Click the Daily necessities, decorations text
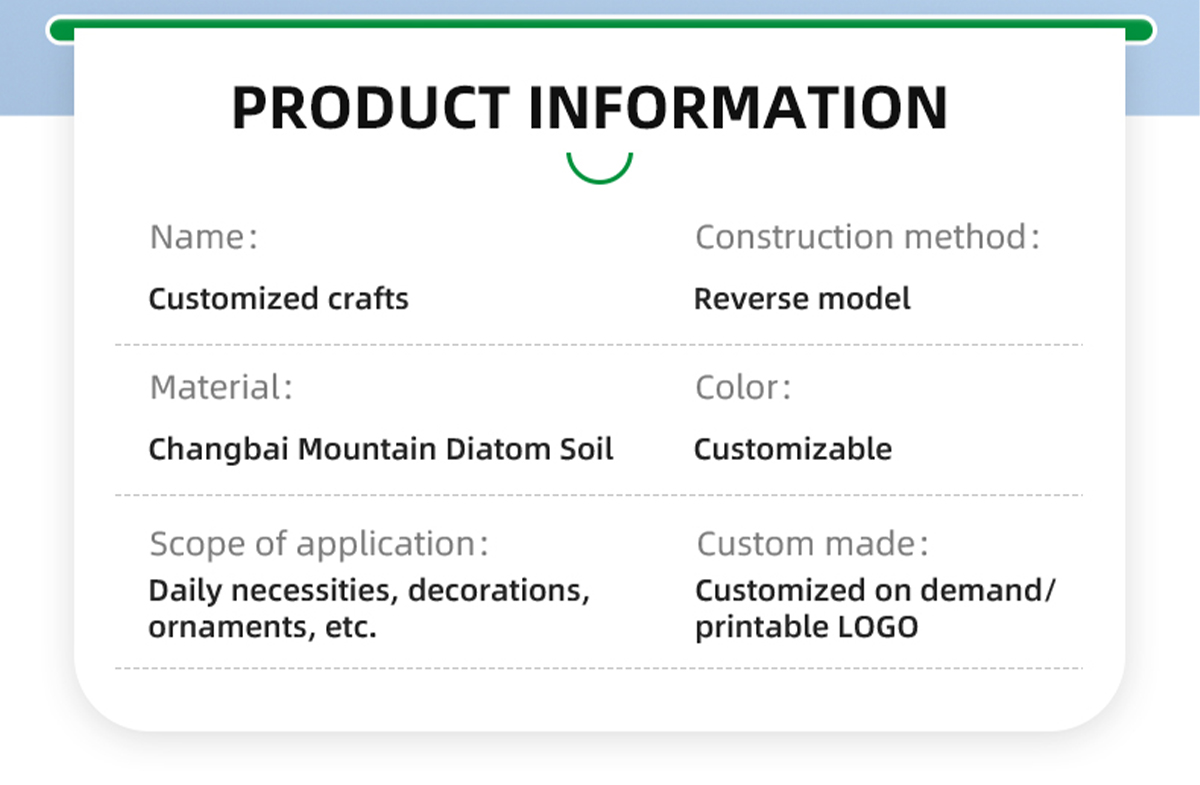 coord(369,590)
